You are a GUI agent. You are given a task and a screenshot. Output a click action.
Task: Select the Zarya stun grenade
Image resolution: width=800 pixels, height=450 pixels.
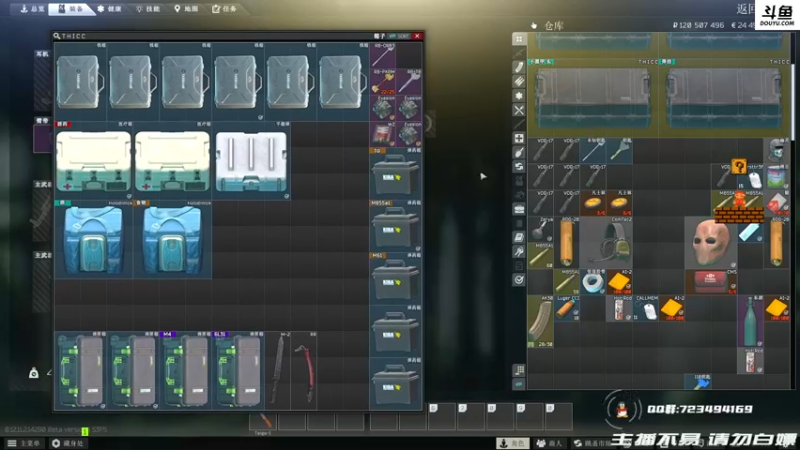(540, 229)
